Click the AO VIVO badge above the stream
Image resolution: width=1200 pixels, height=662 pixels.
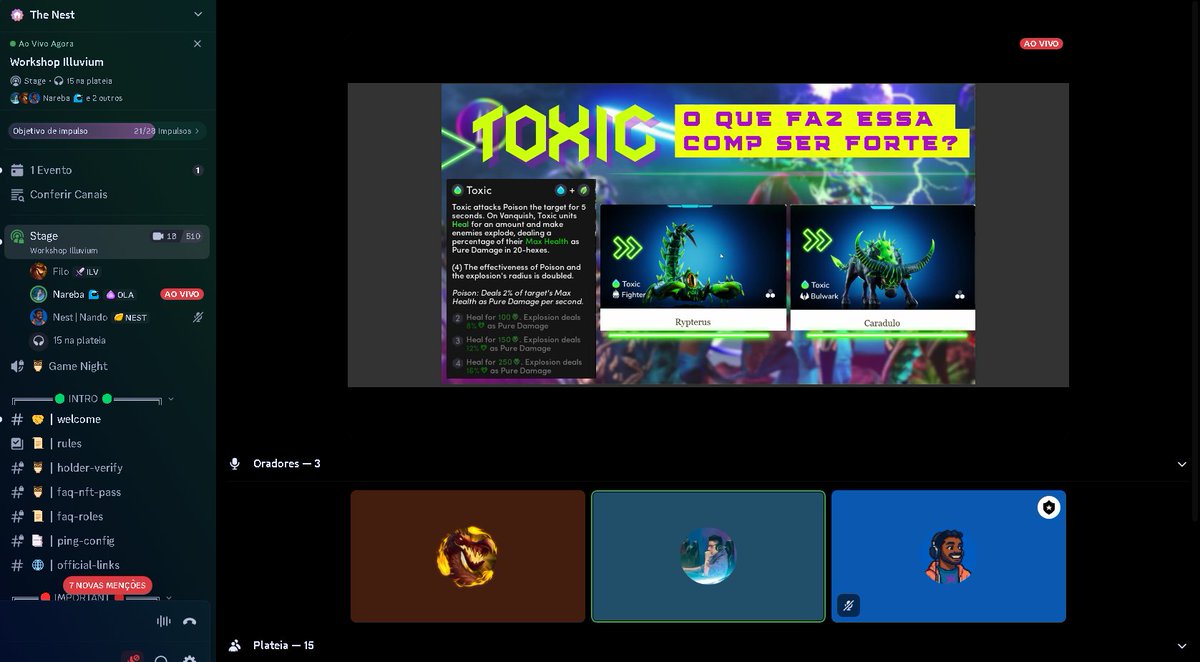(1041, 44)
